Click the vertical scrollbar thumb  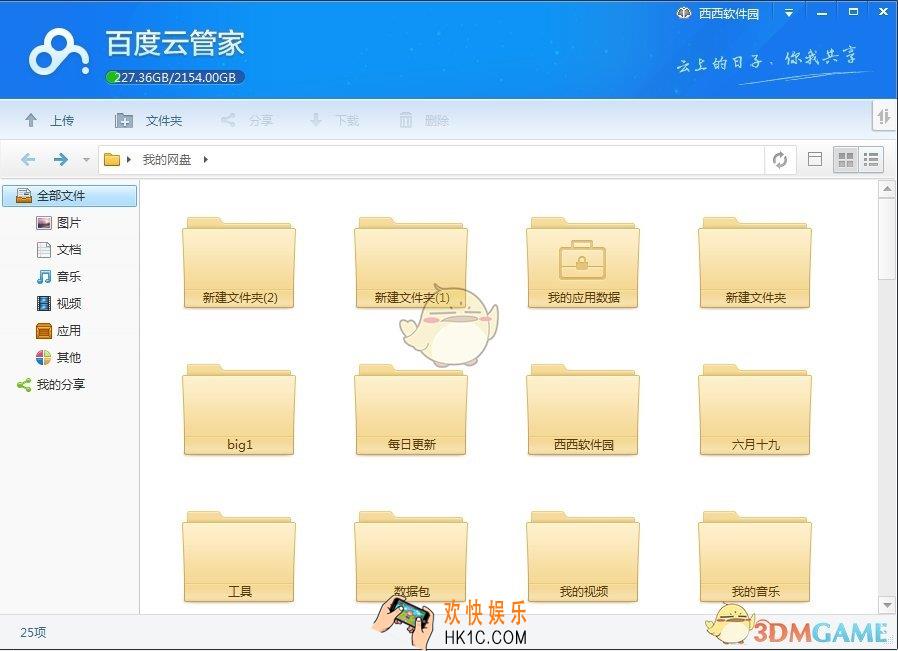887,239
